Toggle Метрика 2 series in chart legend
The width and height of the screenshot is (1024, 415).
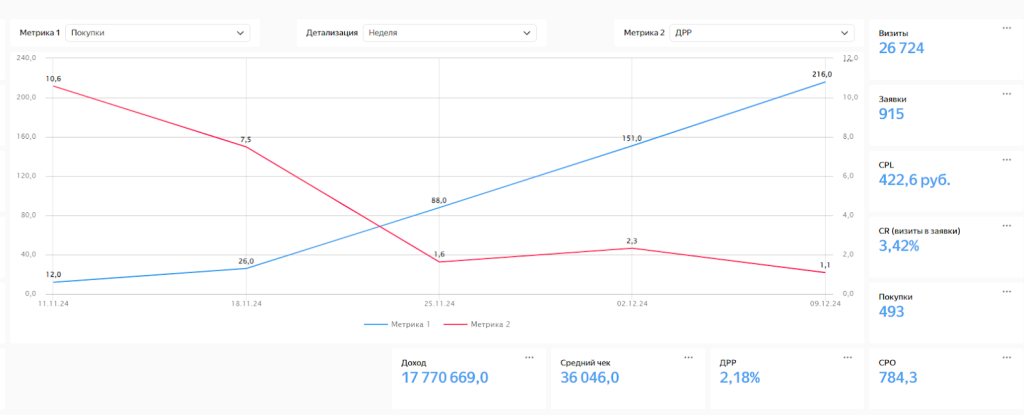coord(477,324)
